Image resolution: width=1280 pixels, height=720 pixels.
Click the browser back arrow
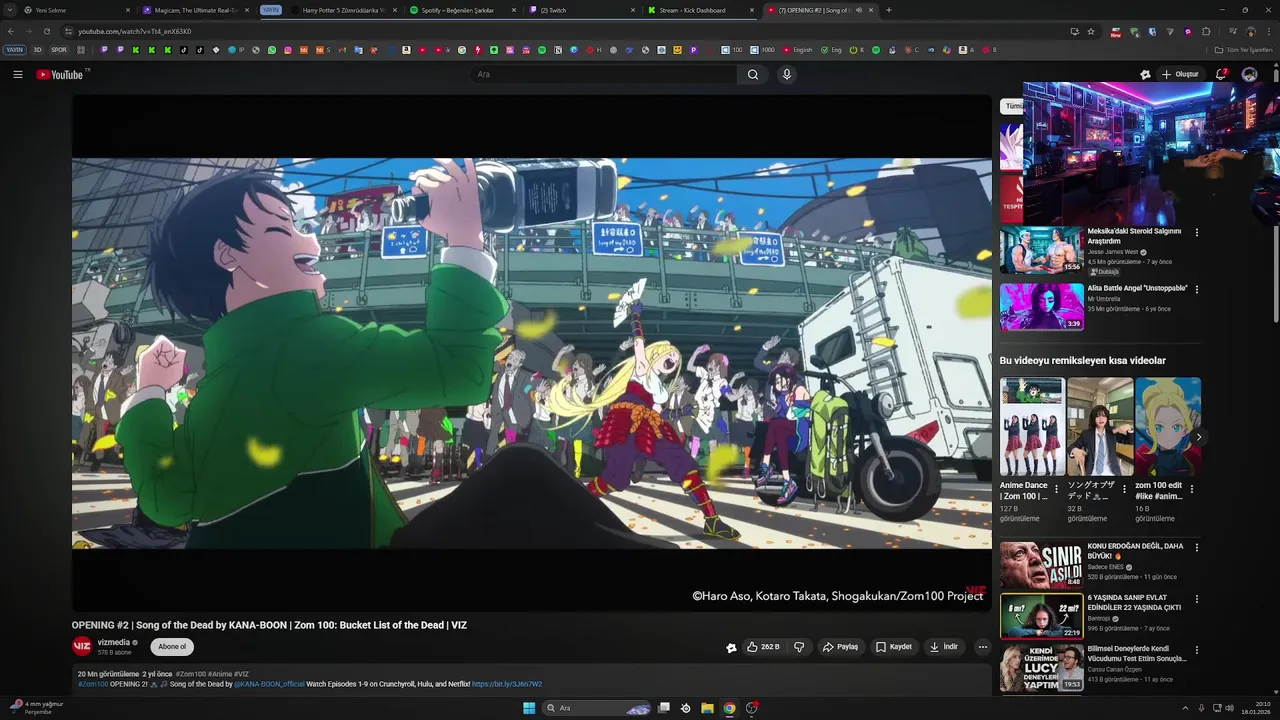pos(11,31)
